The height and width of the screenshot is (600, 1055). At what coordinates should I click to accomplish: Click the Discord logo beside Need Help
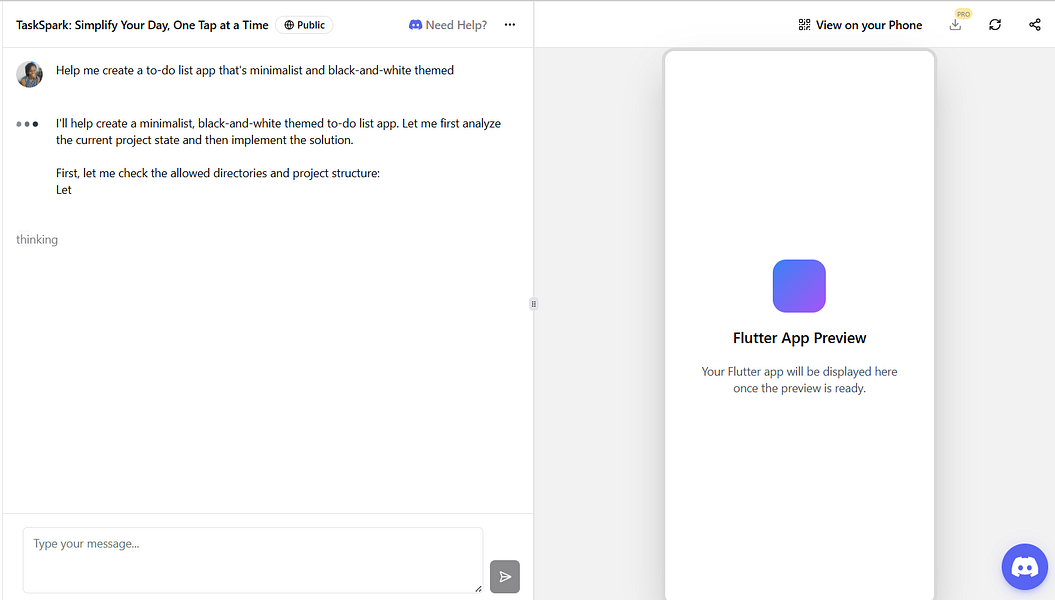tap(415, 25)
